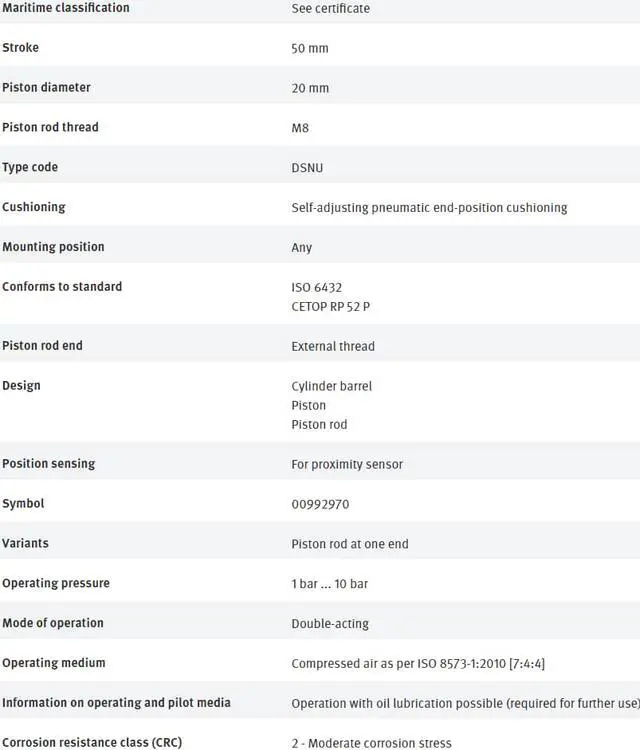Image resolution: width=640 pixels, height=750 pixels.
Task: Click the symbol number "00992970"
Action: coord(320,504)
